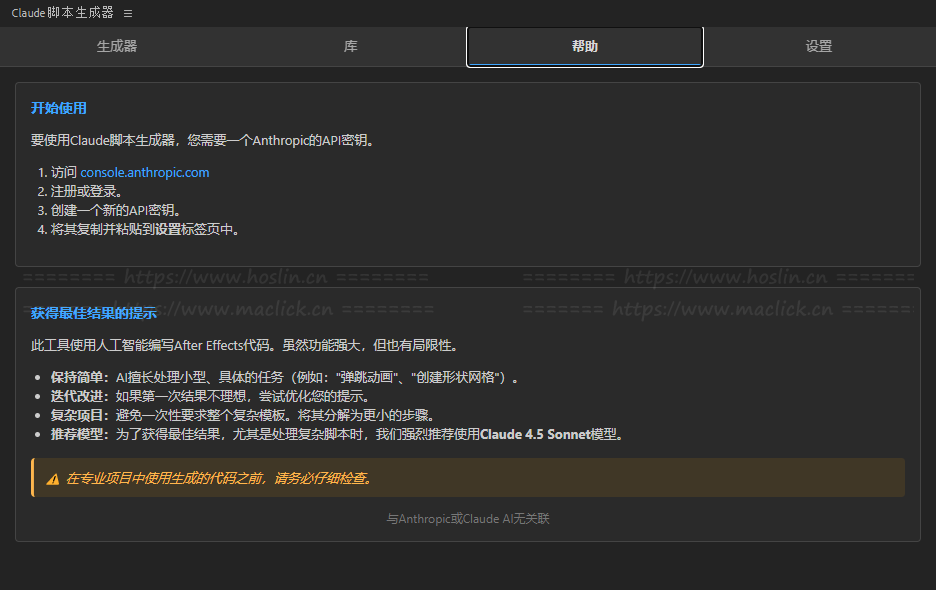Click the 推荐模型 bullet label
Viewport: 936px width, 590px height.
pos(76,434)
